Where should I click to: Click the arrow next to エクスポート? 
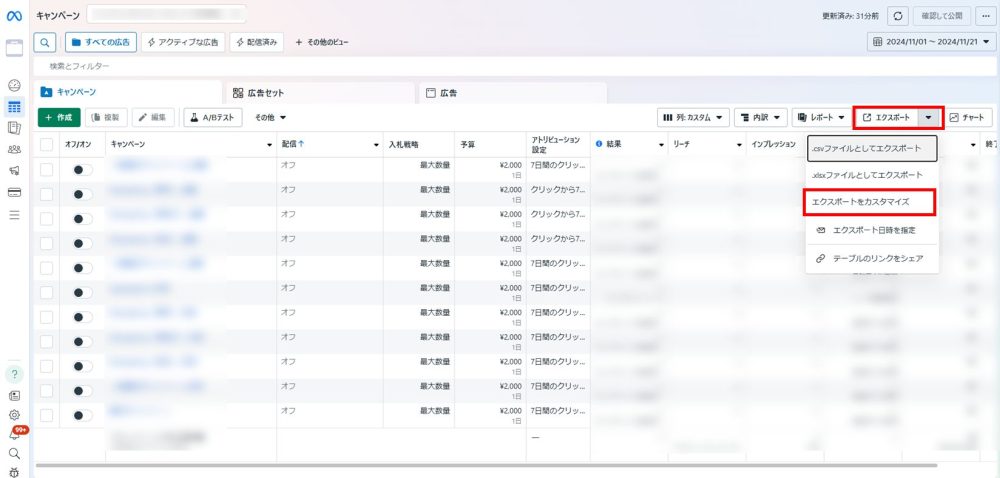click(930, 117)
